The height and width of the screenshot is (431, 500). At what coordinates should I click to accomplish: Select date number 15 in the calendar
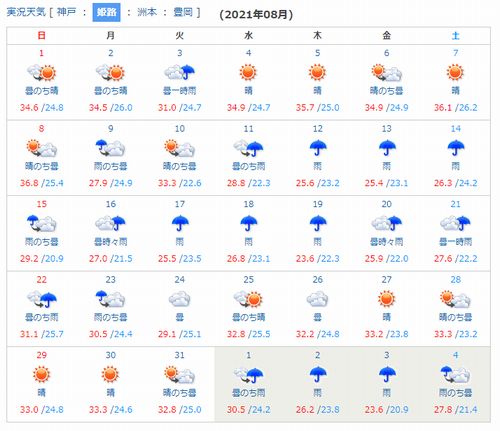[42, 204]
